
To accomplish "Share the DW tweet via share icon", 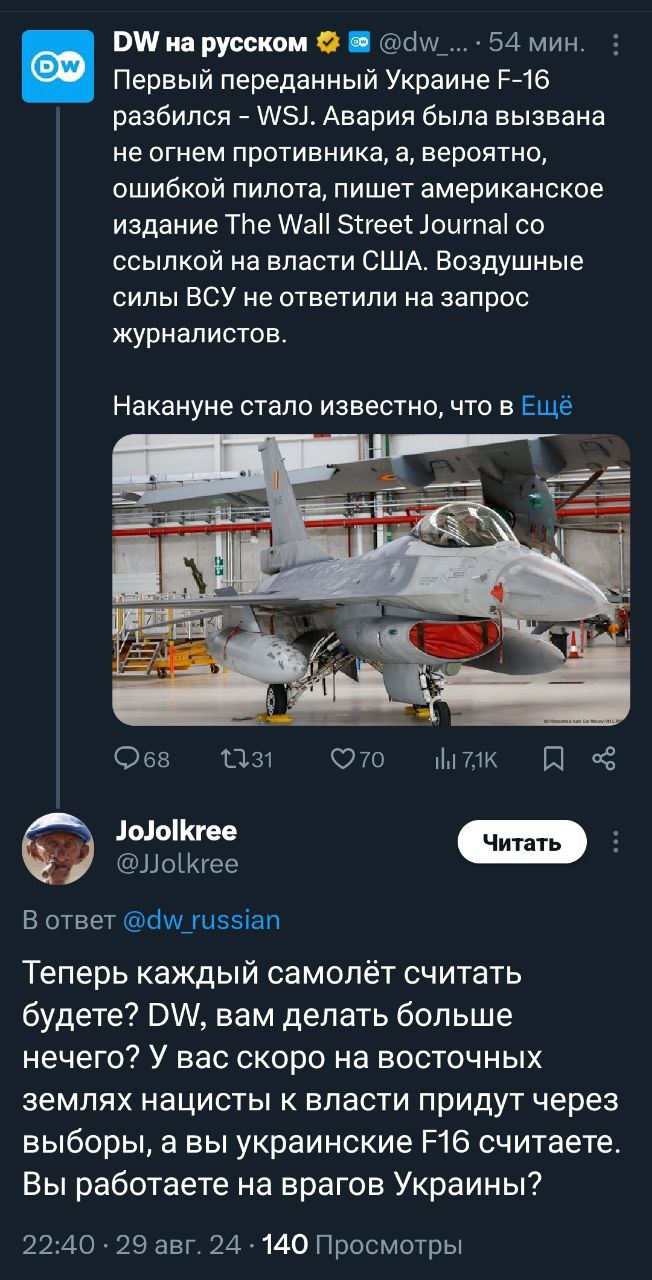I will point(604,760).
